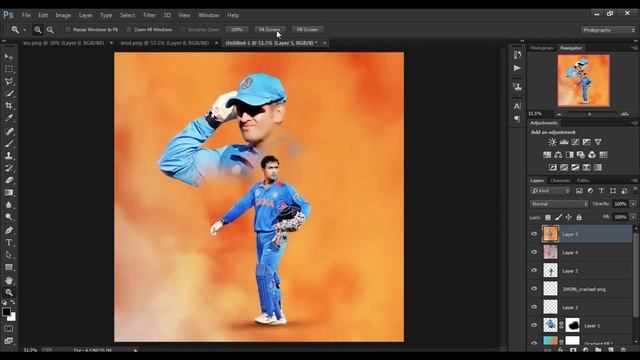
Task: Hide Layer 4 with eye icon
Action: click(534, 252)
